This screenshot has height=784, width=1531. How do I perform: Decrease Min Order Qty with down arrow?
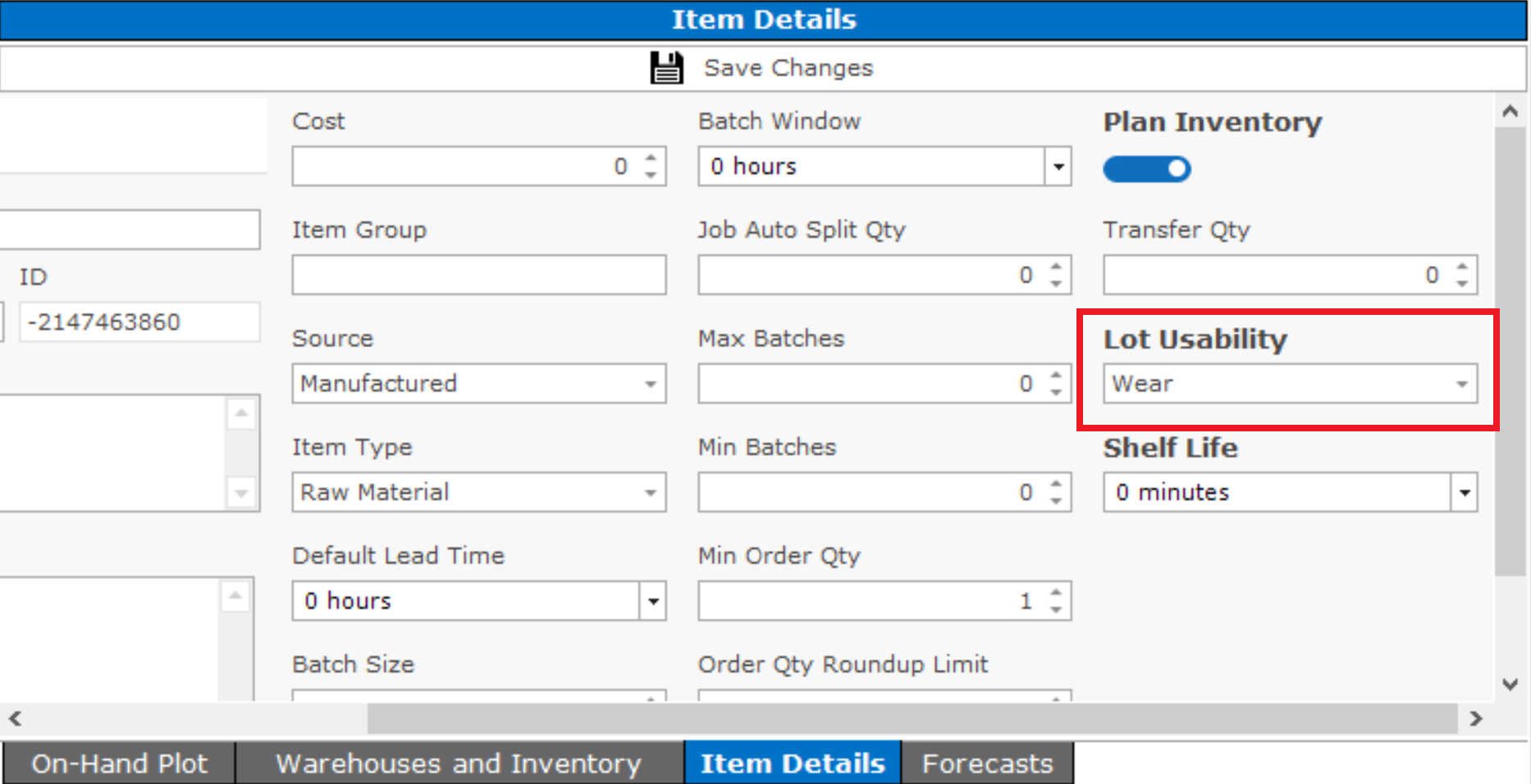pos(1056,609)
